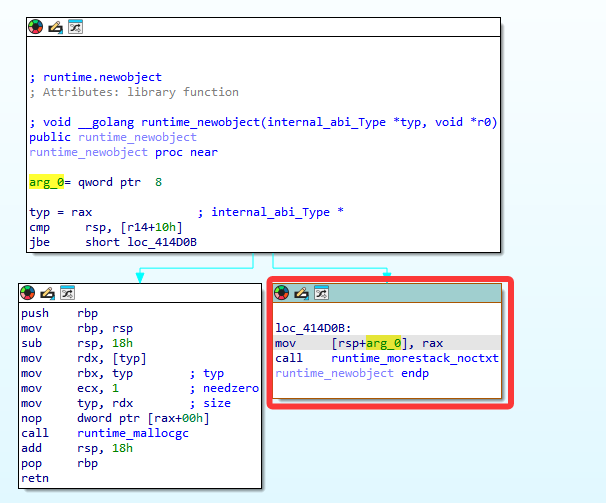Viewport: 606px width, 503px height.
Task: Select the loc_414D0B block's teal title bar
Action: [387, 293]
